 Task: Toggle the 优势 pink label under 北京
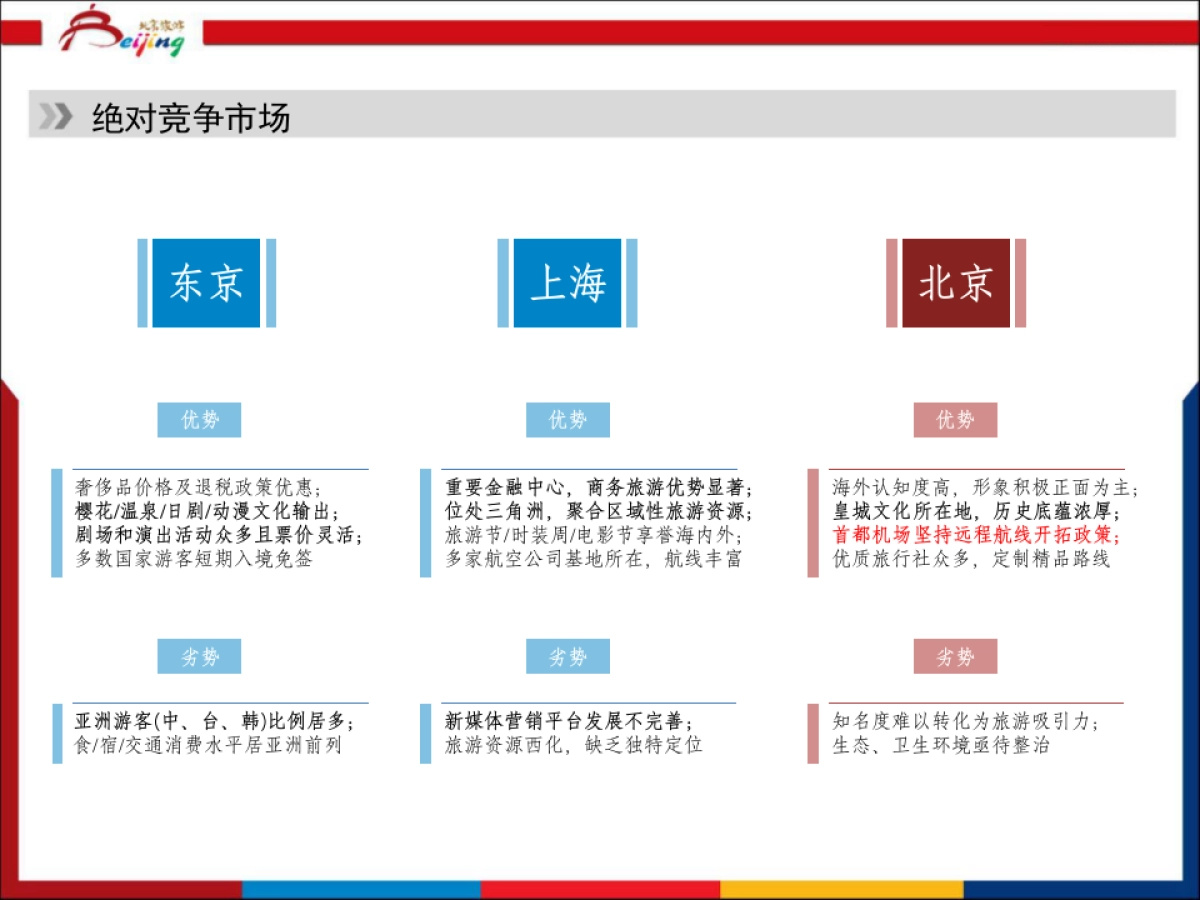(x=956, y=420)
